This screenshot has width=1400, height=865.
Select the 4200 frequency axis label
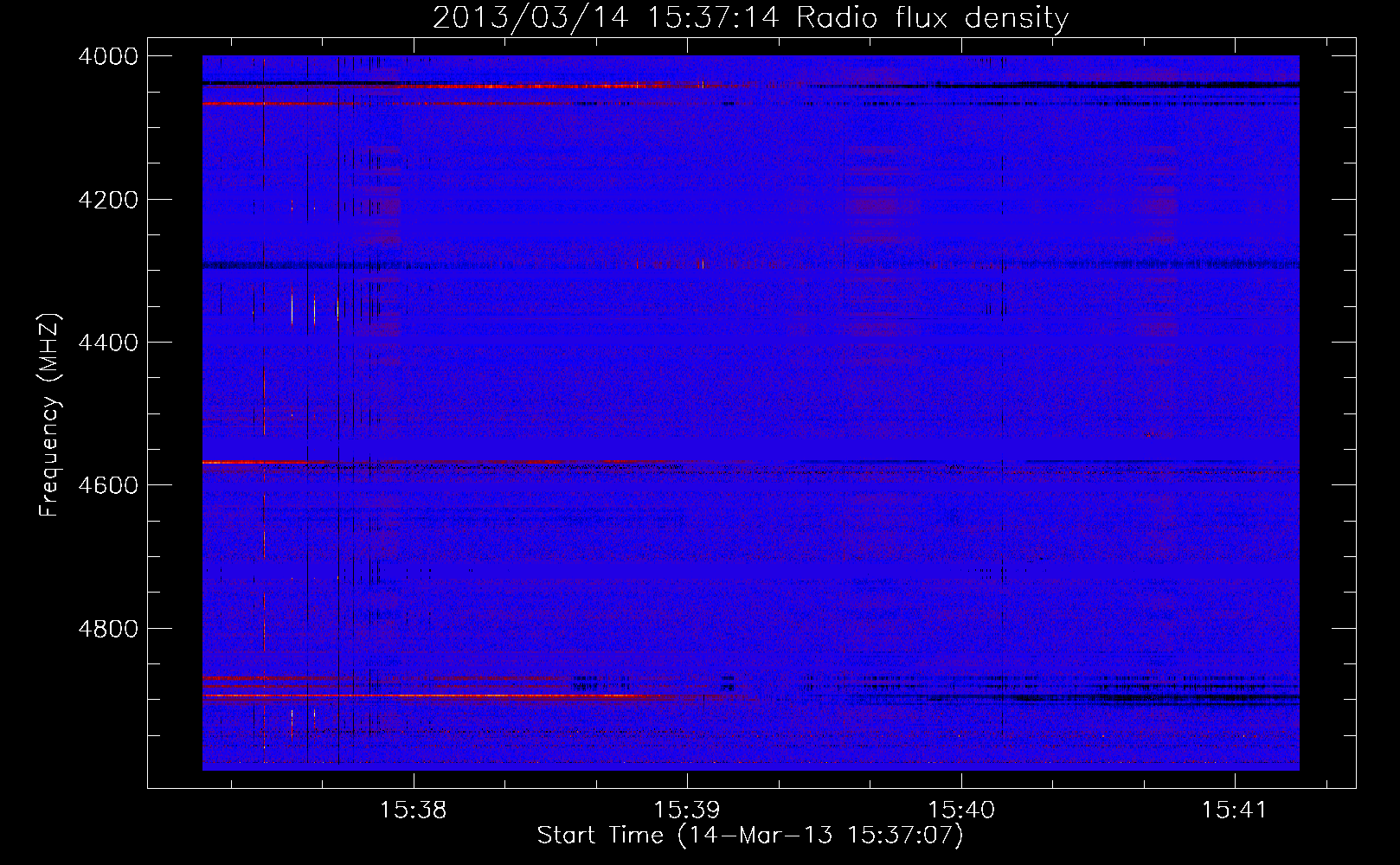(108, 200)
